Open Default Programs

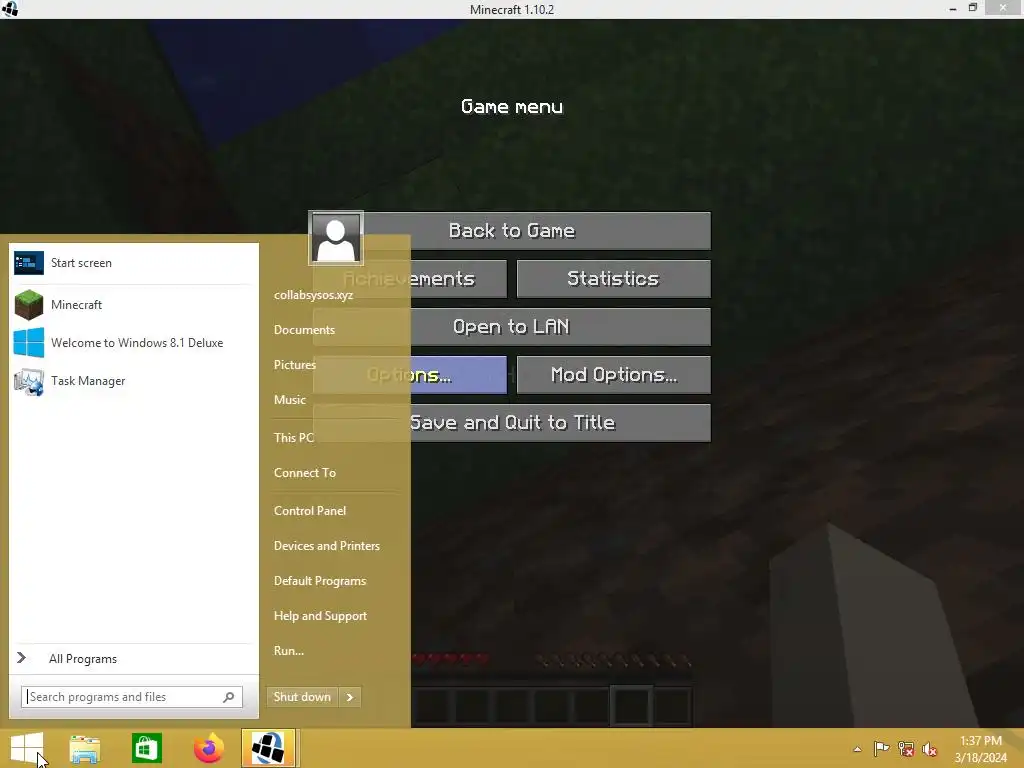tap(320, 581)
